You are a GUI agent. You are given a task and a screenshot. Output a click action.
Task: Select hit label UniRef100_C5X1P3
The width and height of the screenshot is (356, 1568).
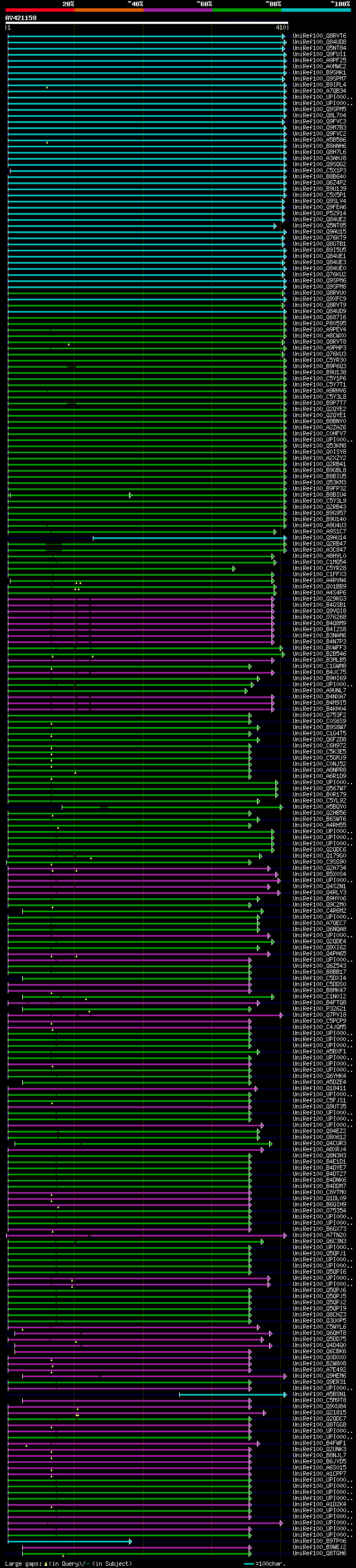click(319, 170)
